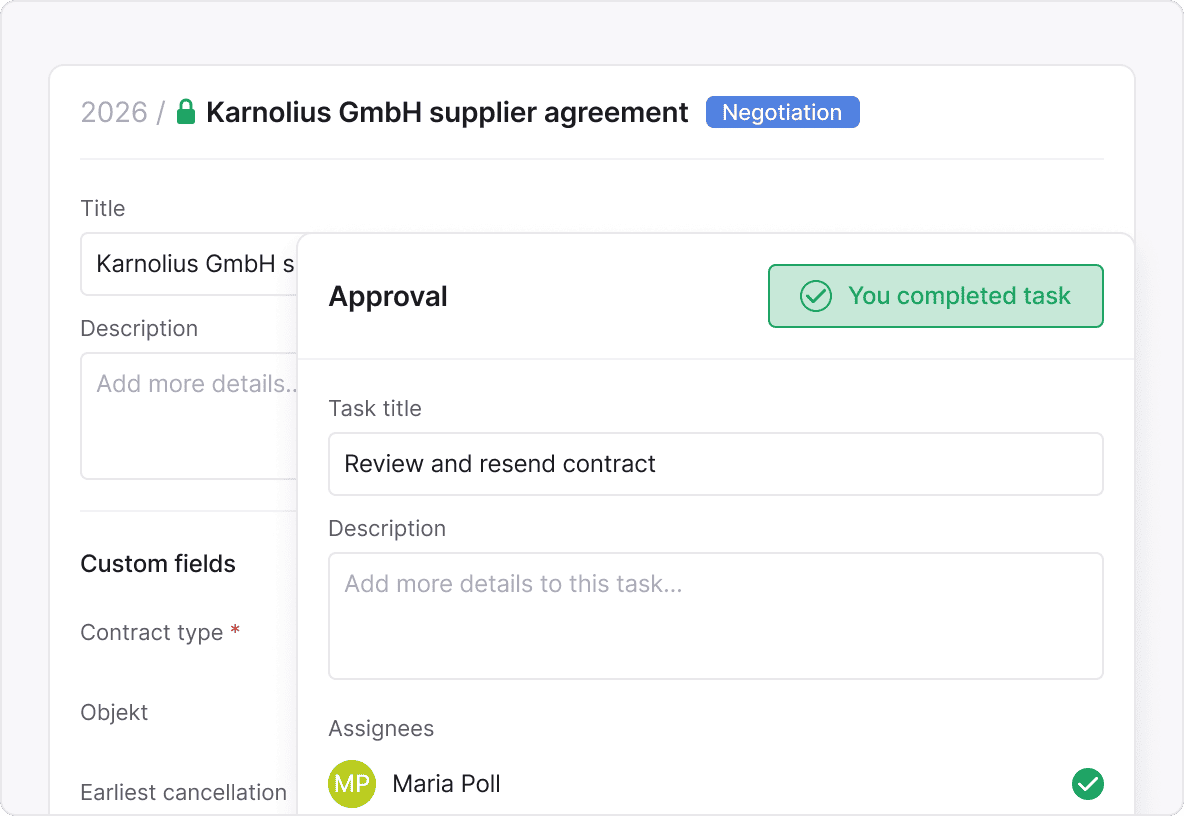
Task: Click the Custom fields section heading
Action: click(158, 564)
